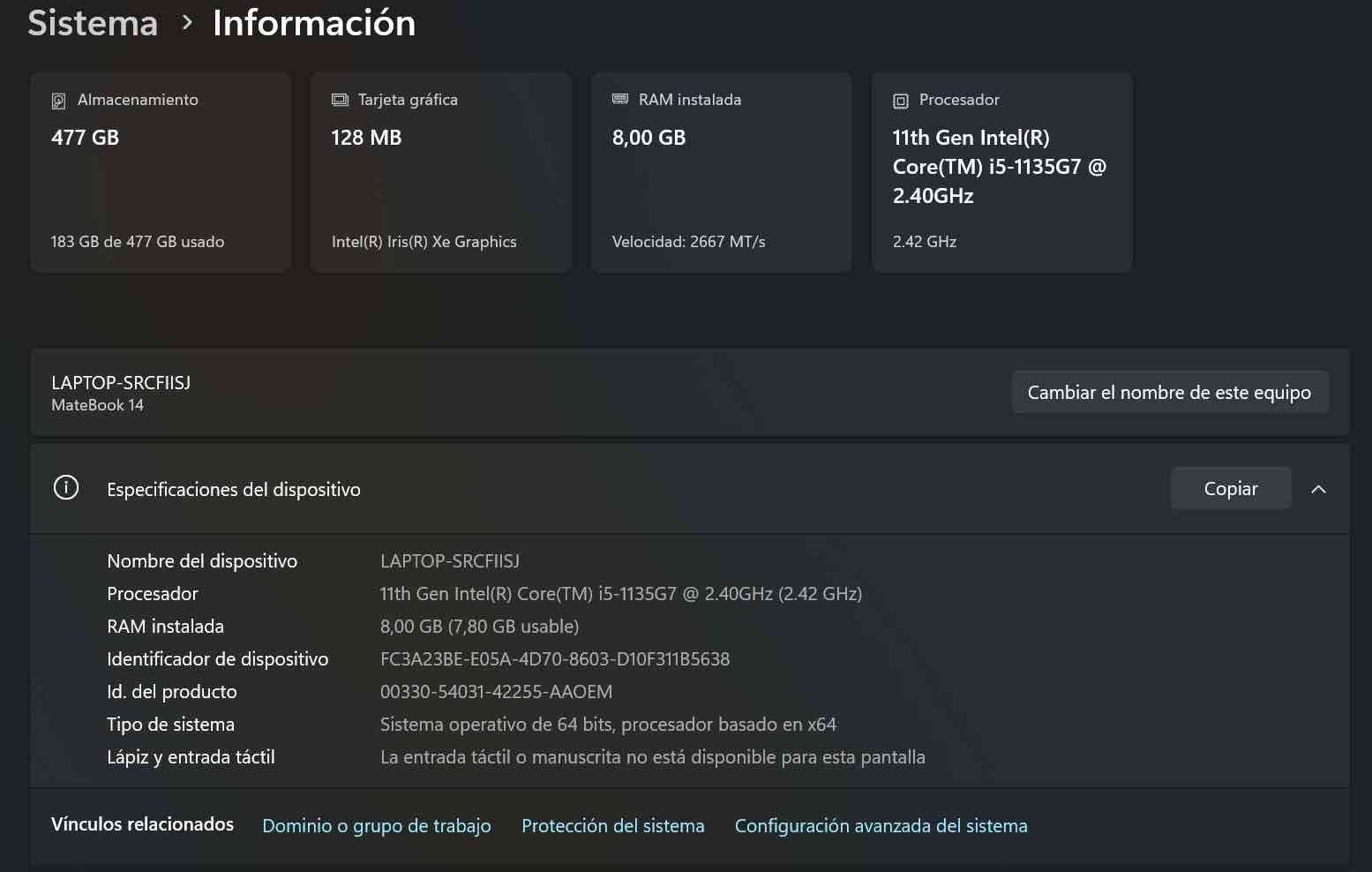Open the Tarjeta gráfica card showing 128 MB

440,172
